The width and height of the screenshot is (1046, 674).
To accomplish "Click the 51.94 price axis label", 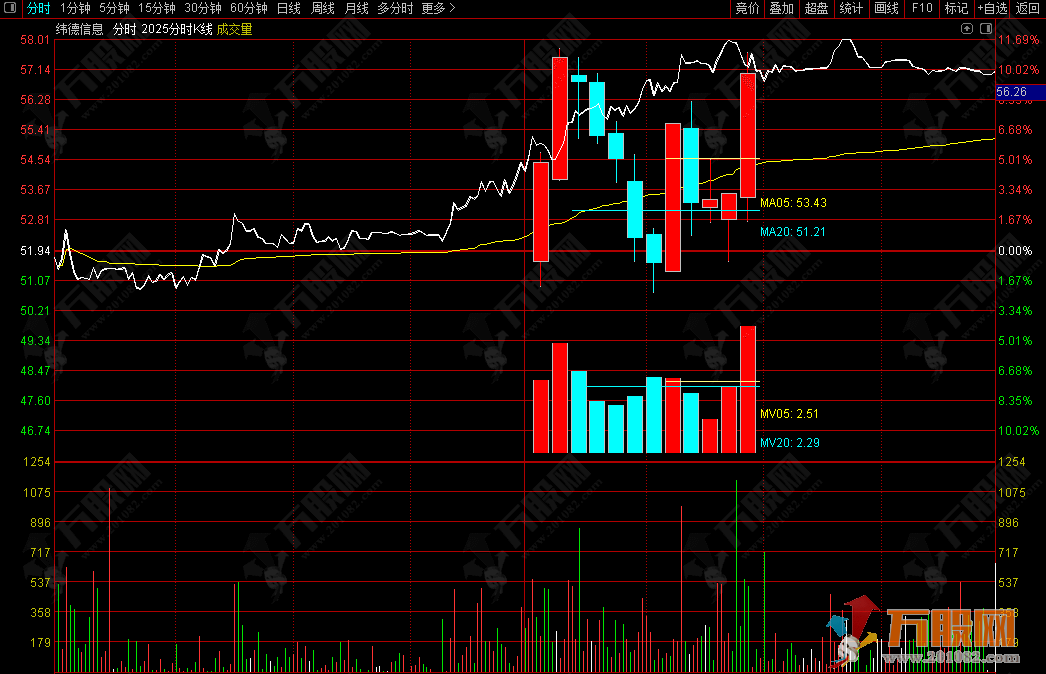I will [35, 250].
